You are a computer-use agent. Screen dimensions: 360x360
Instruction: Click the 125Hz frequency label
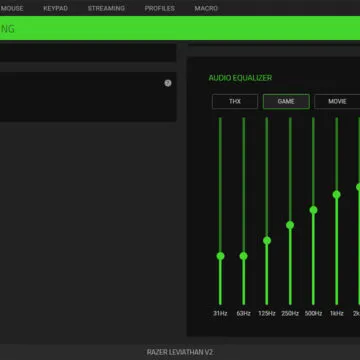(267, 313)
